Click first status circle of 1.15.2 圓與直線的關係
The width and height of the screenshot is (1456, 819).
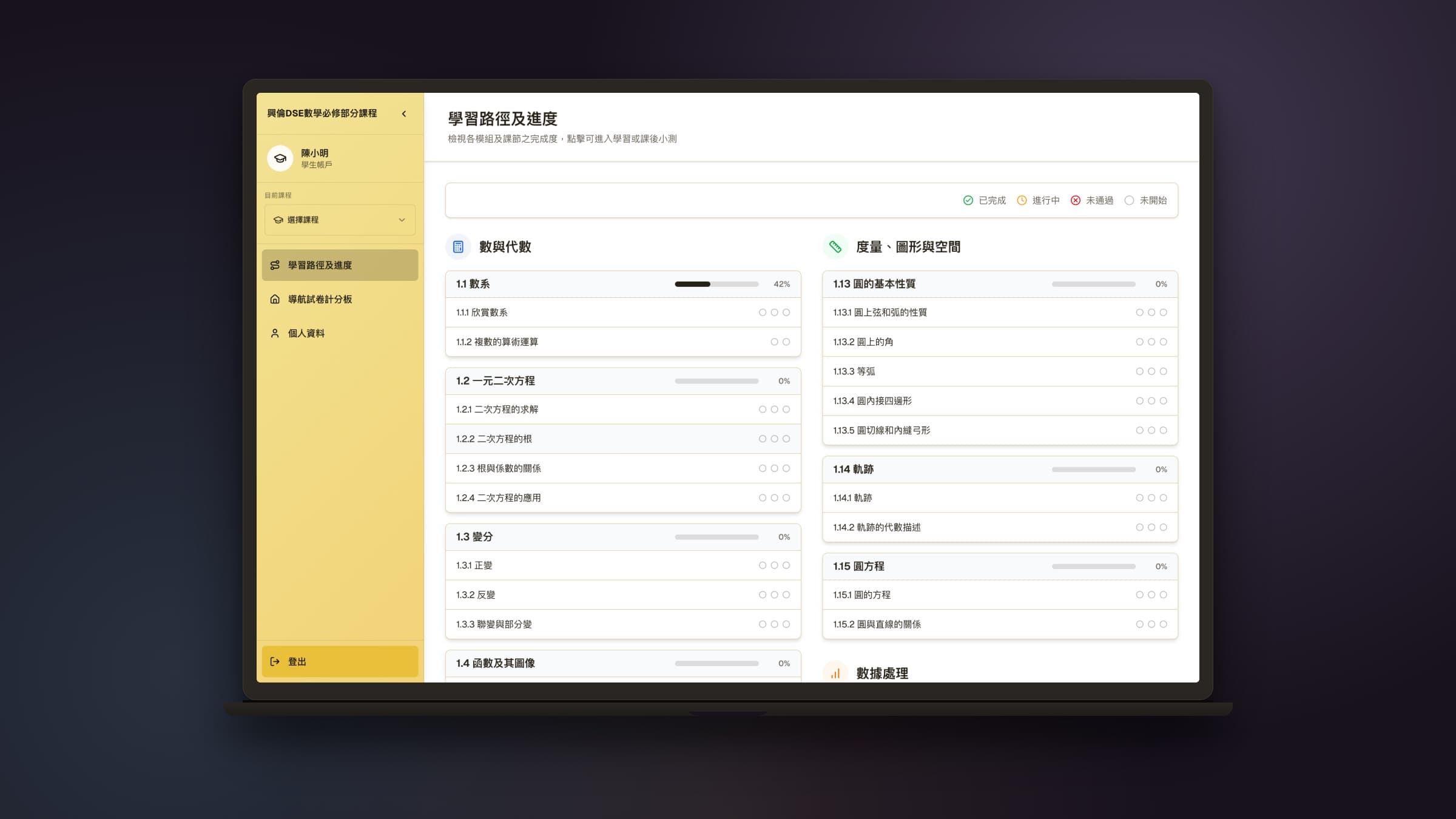pos(1139,624)
